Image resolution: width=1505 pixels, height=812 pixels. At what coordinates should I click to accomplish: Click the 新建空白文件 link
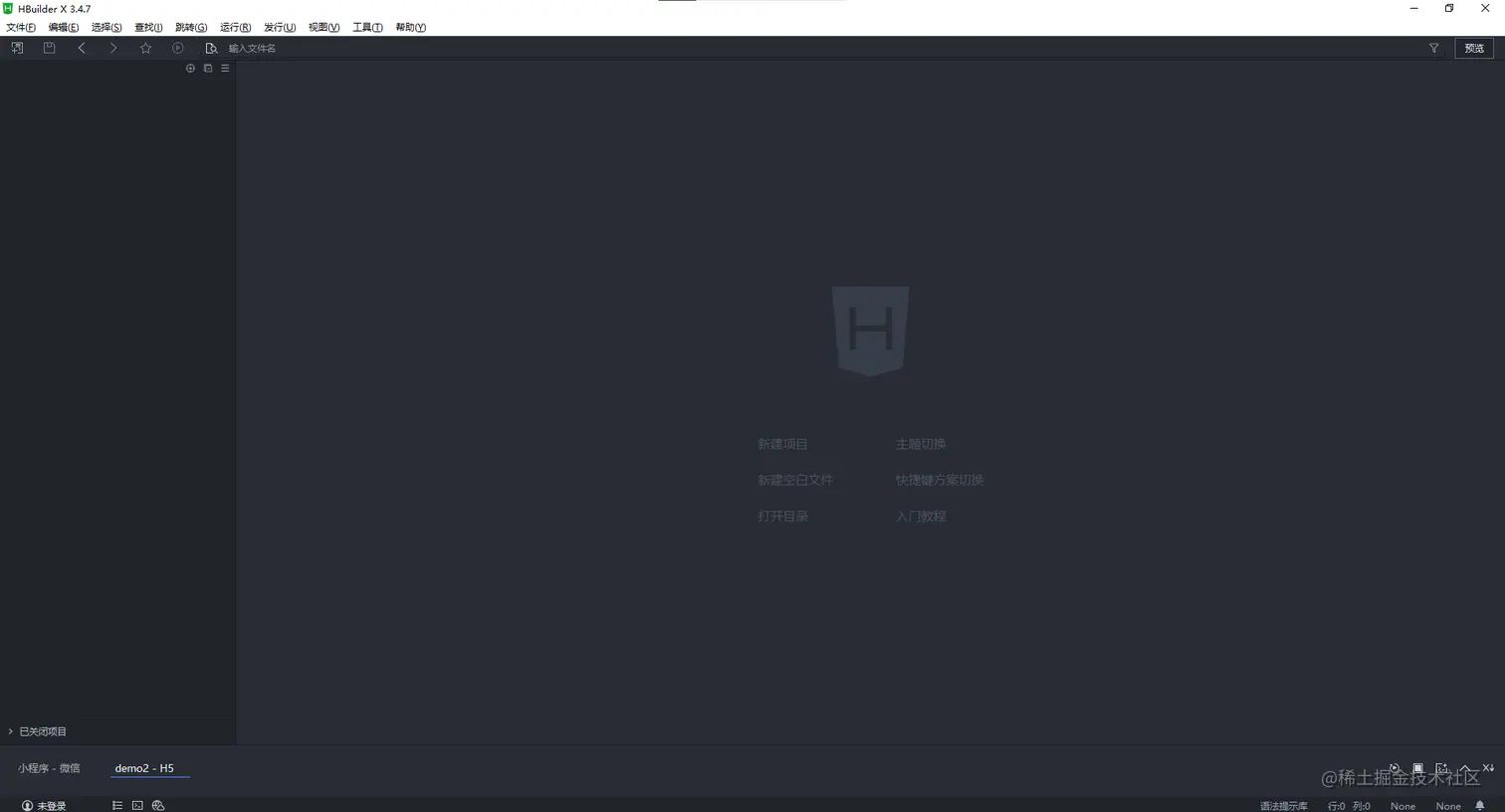794,480
